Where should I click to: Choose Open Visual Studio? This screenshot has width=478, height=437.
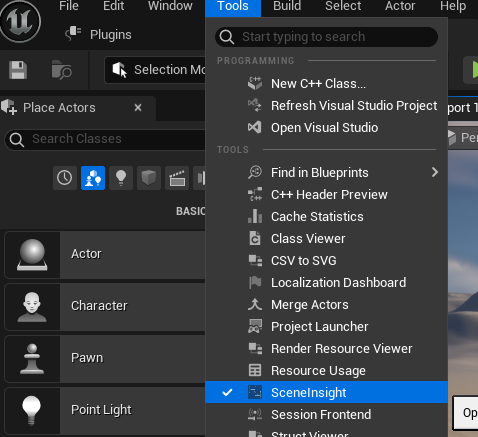pyautogui.click(x=326, y=128)
